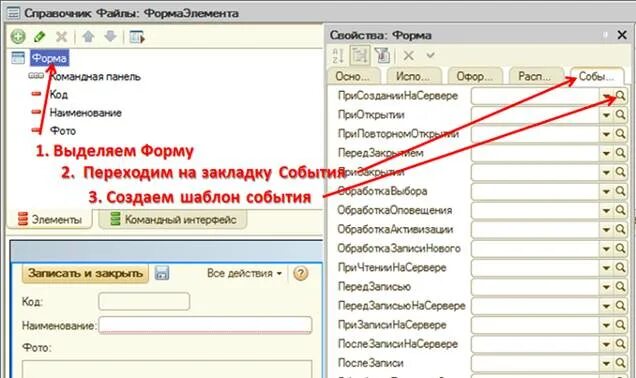Open dropdown for ОбработкаВыбора
Image resolution: width=636 pixels, height=378 pixels.
606,191
